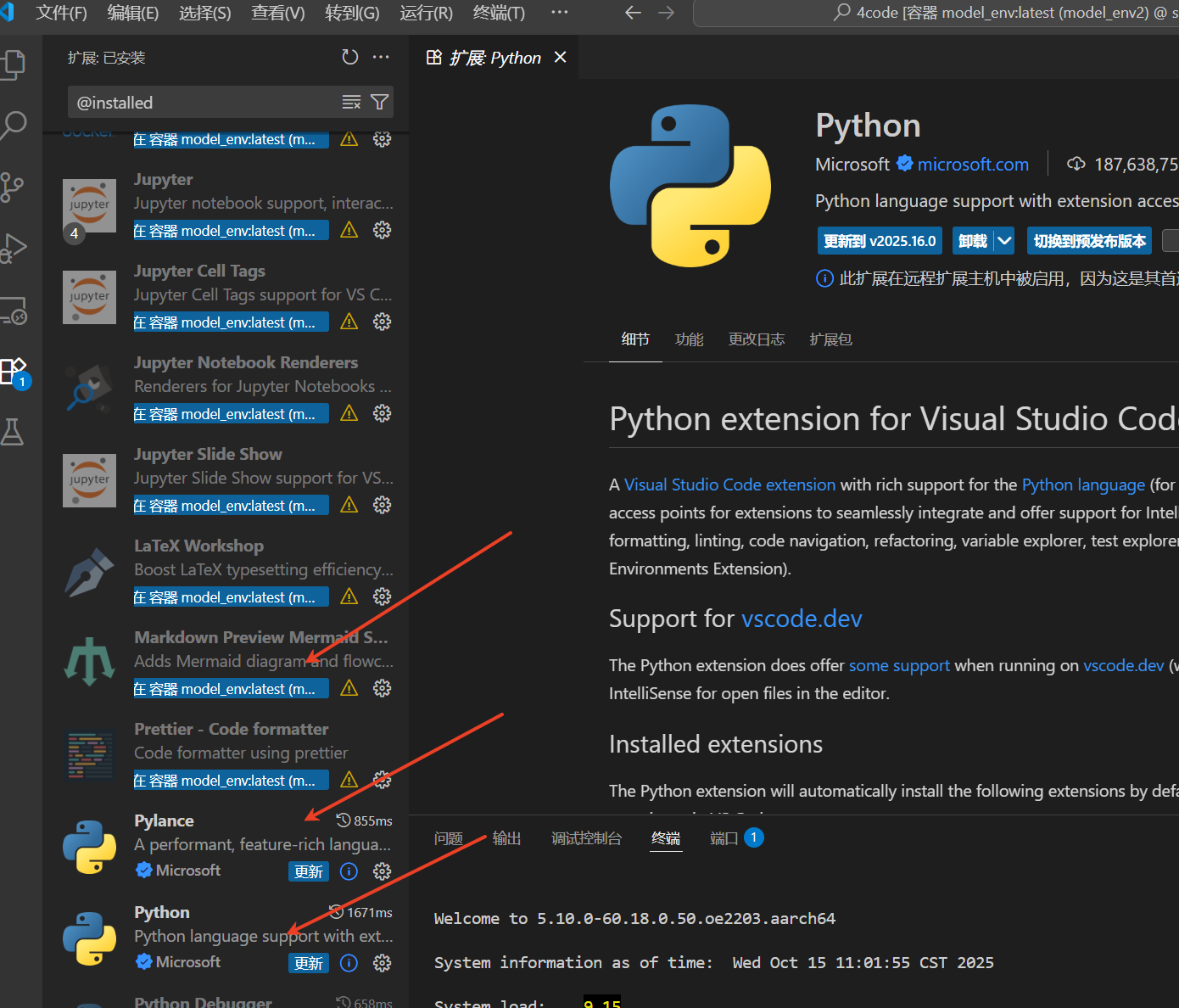Install Jupyter Slide Show in container button
The image size is (1179, 1008).
pos(231,506)
